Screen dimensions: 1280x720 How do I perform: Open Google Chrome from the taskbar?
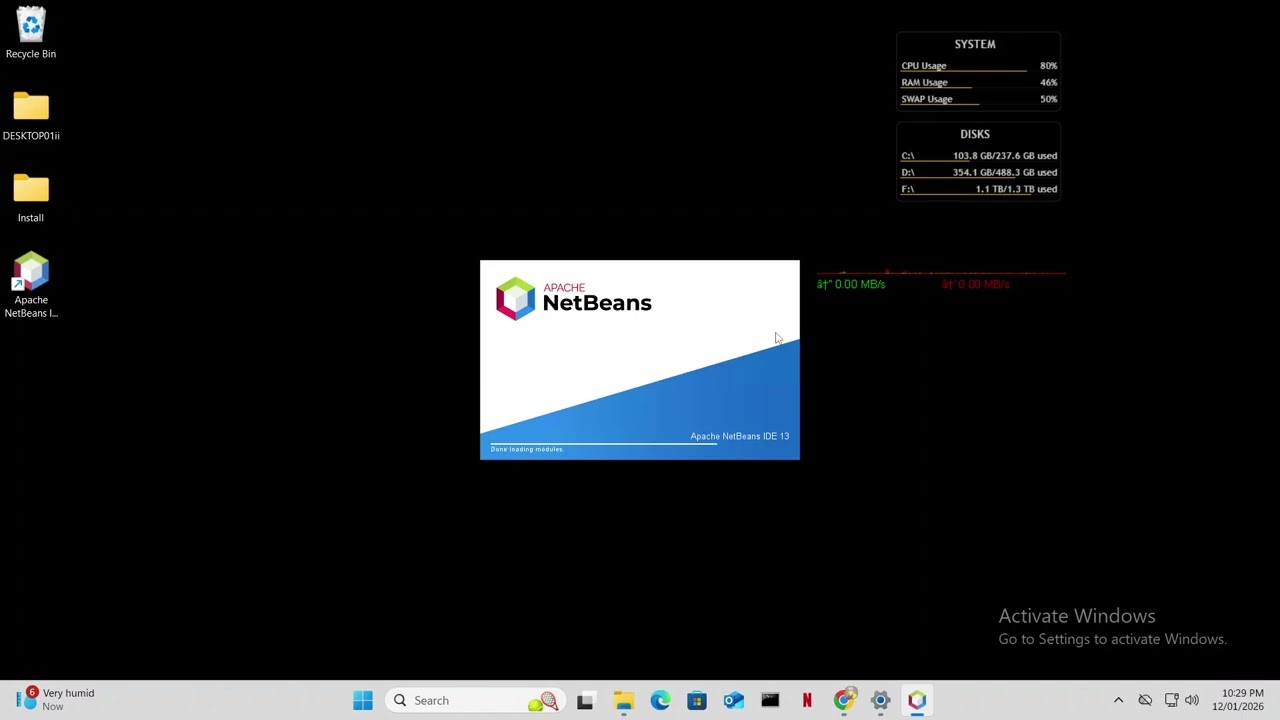tap(844, 700)
